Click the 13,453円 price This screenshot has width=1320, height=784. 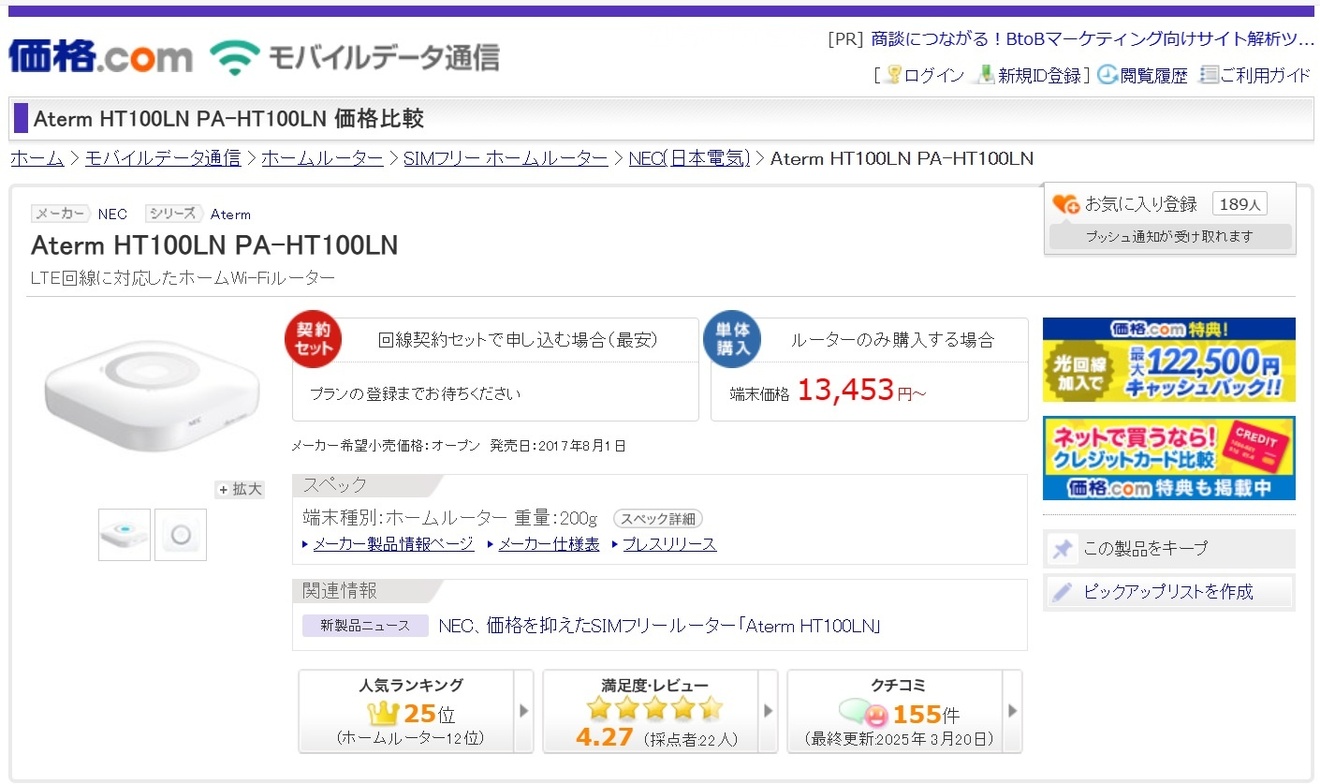(x=862, y=391)
